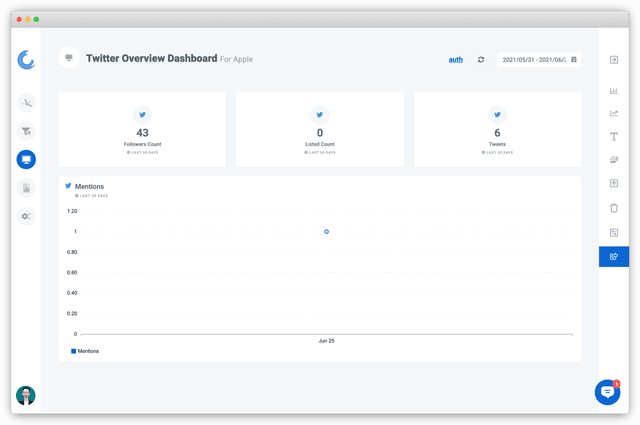Click the auth link
Viewport: 640px width, 425px height.
[456, 60]
